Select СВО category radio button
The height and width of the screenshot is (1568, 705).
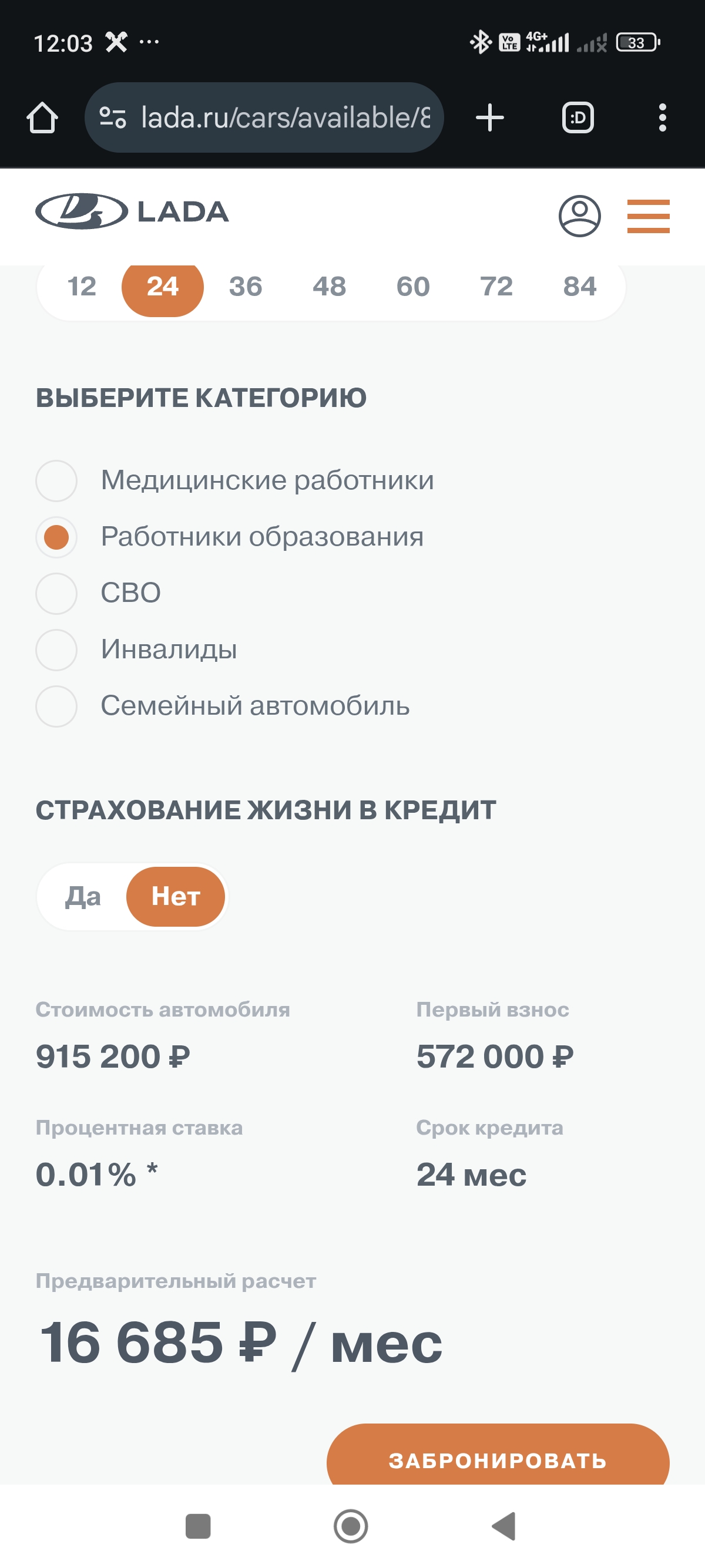56,593
